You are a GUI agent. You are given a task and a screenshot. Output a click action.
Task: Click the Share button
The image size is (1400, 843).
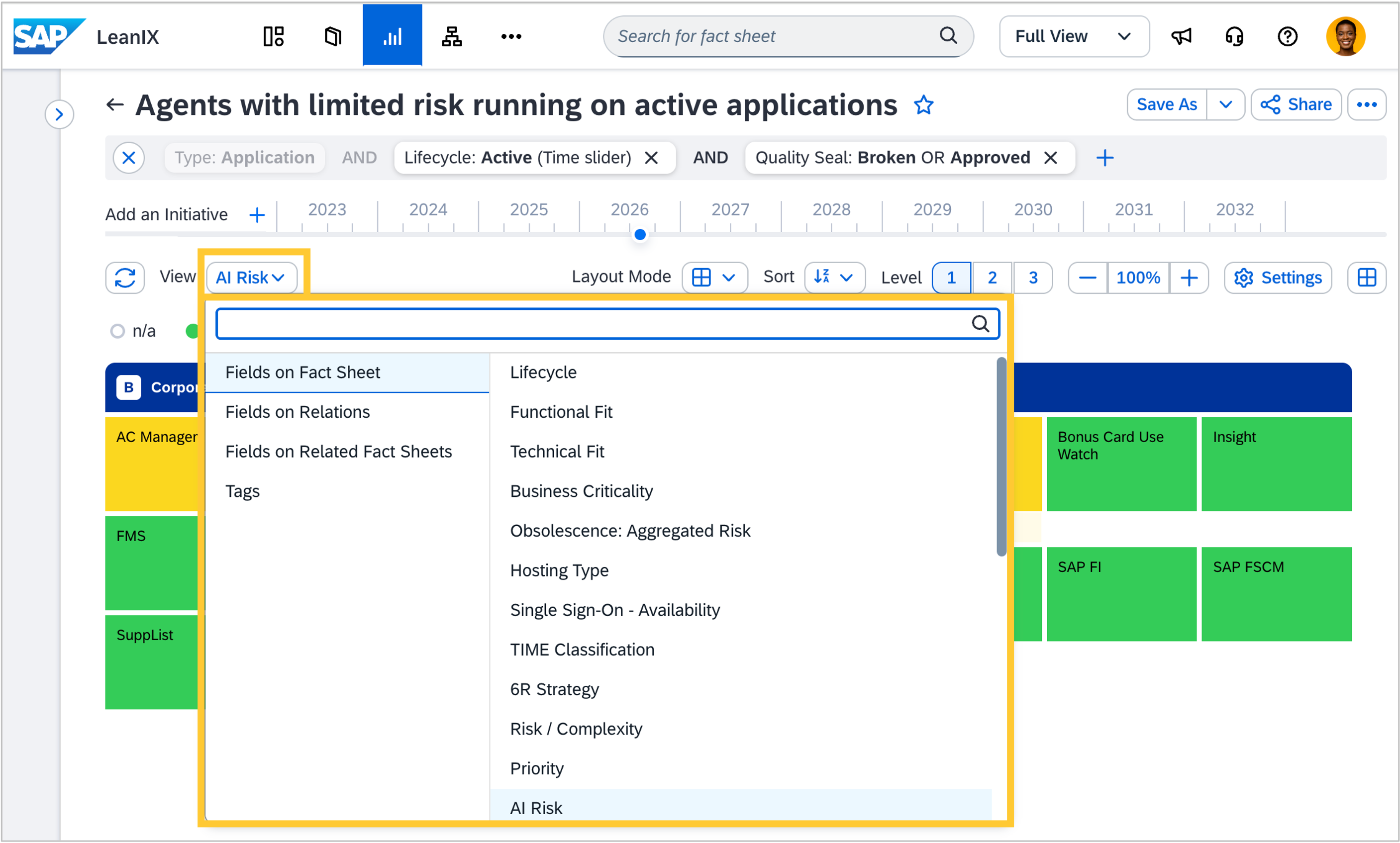[x=1296, y=104]
